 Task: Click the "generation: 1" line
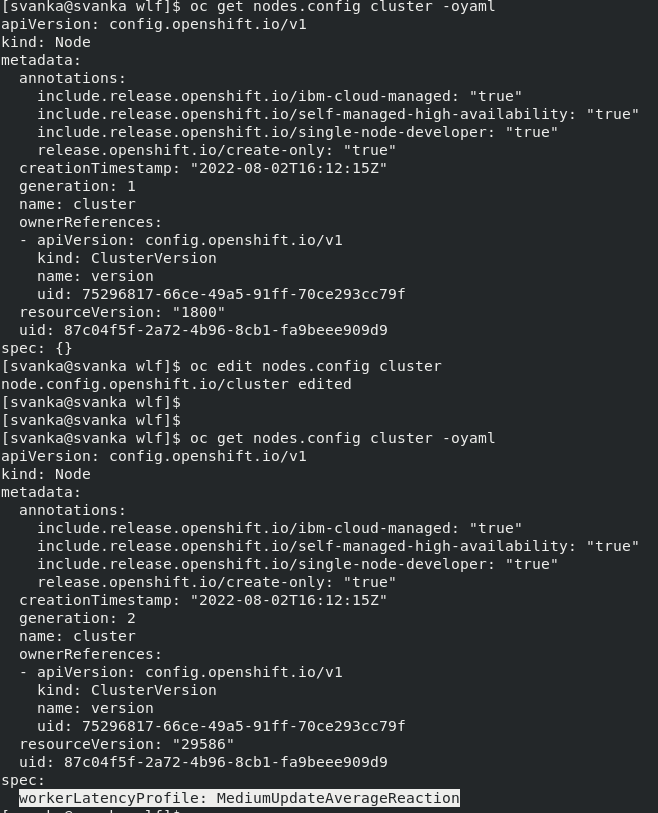pyautogui.click(x=77, y=186)
